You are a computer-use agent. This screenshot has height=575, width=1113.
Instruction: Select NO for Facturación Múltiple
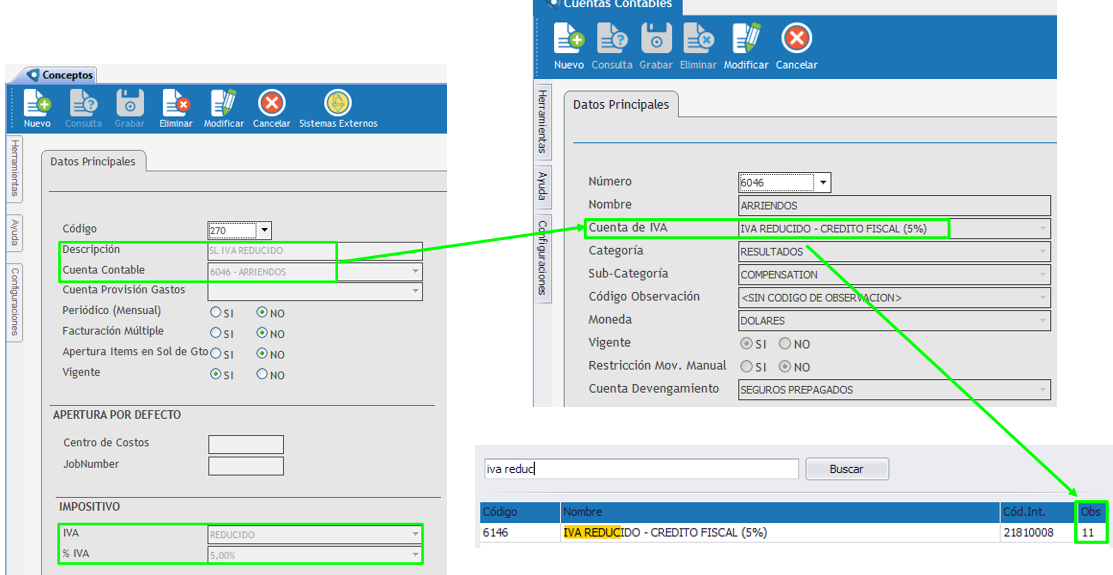(x=262, y=333)
